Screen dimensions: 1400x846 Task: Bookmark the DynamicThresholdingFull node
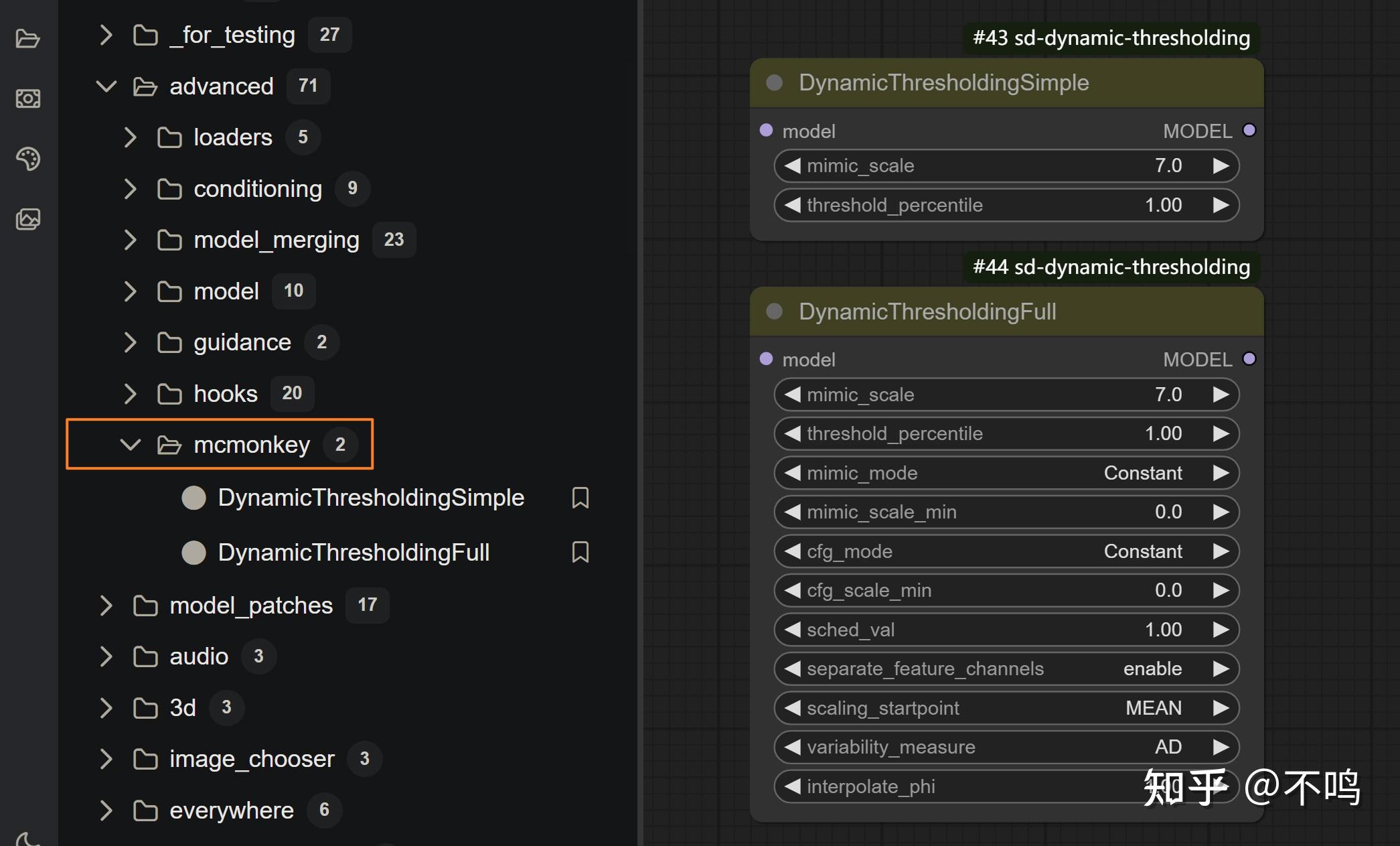pos(580,553)
